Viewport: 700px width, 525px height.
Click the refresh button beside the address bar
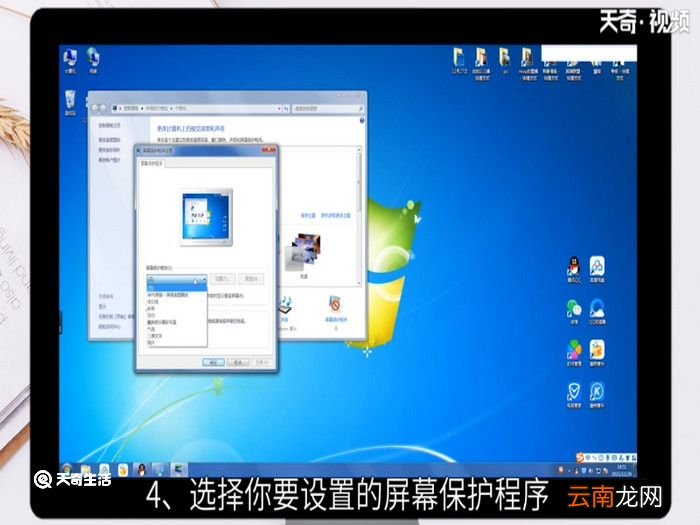click(286, 108)
